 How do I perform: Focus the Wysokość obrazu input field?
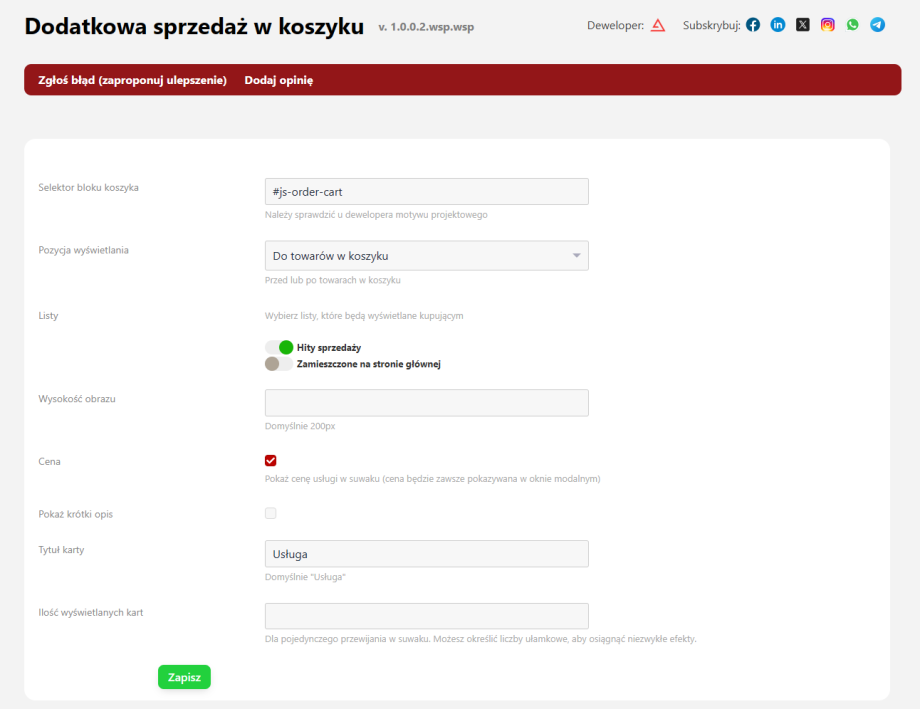[426, 403]
